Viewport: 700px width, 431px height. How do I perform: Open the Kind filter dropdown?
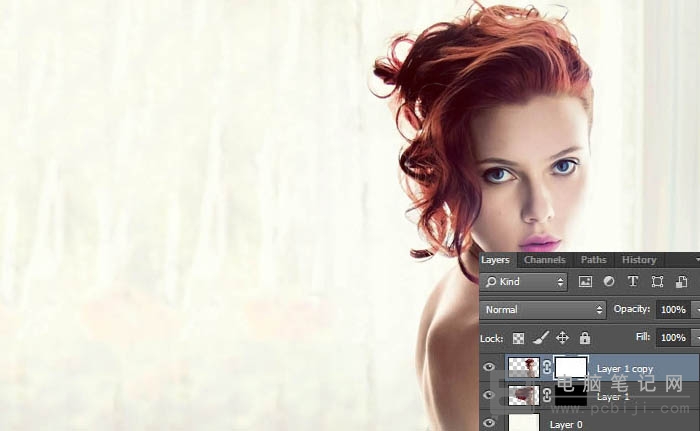524,282
